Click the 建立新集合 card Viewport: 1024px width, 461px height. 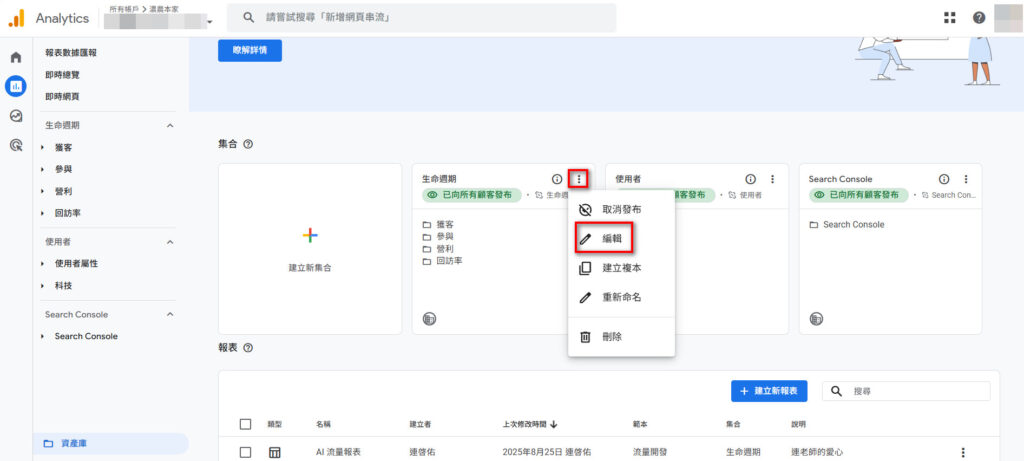(x=310, y=248)
